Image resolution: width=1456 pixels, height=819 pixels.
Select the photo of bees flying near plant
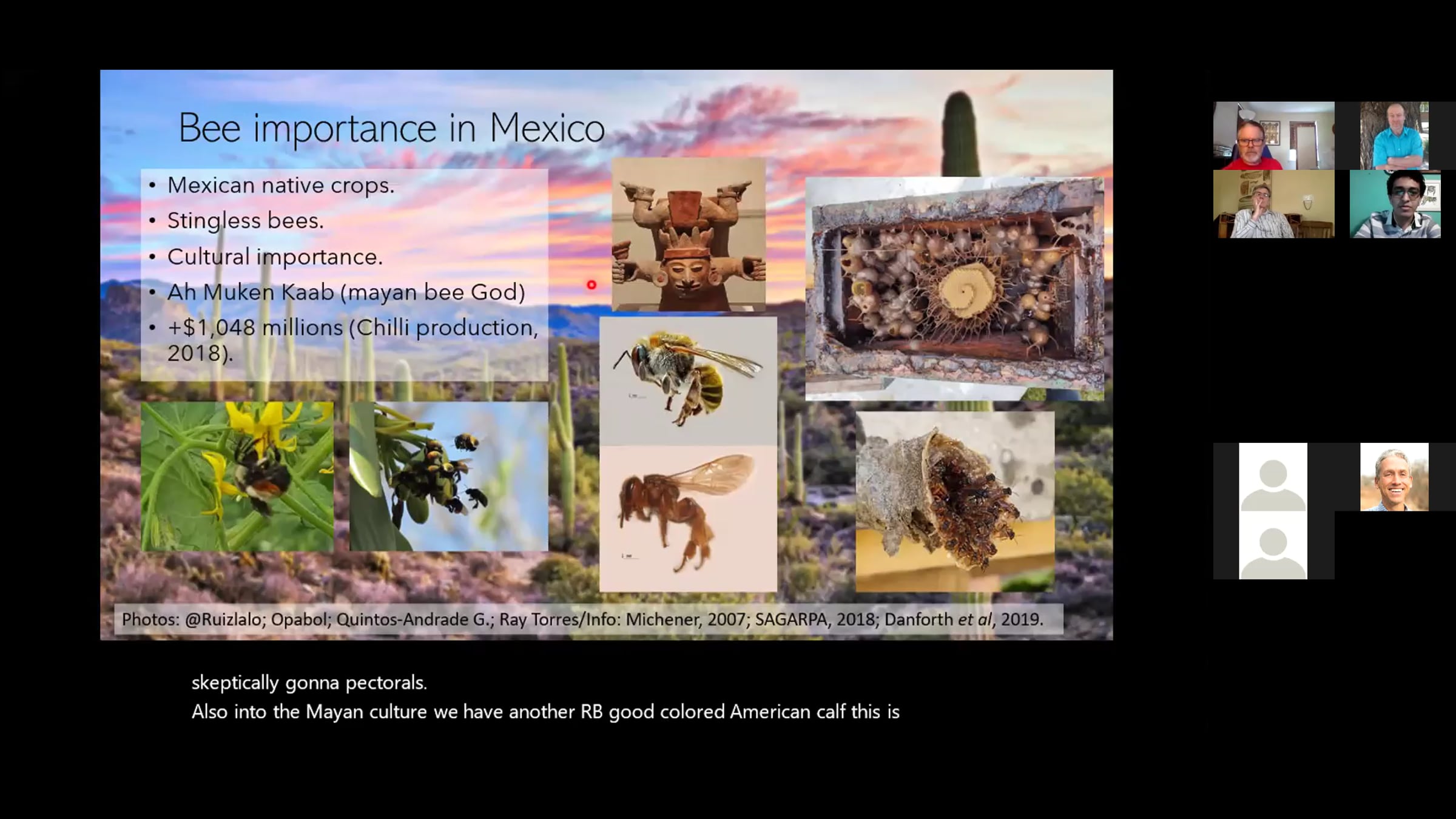click(448, 476)
